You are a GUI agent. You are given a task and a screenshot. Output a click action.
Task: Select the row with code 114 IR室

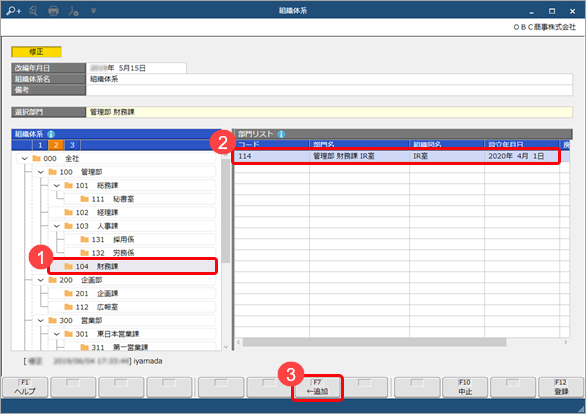pyautogui.click(x=396, y=156)
